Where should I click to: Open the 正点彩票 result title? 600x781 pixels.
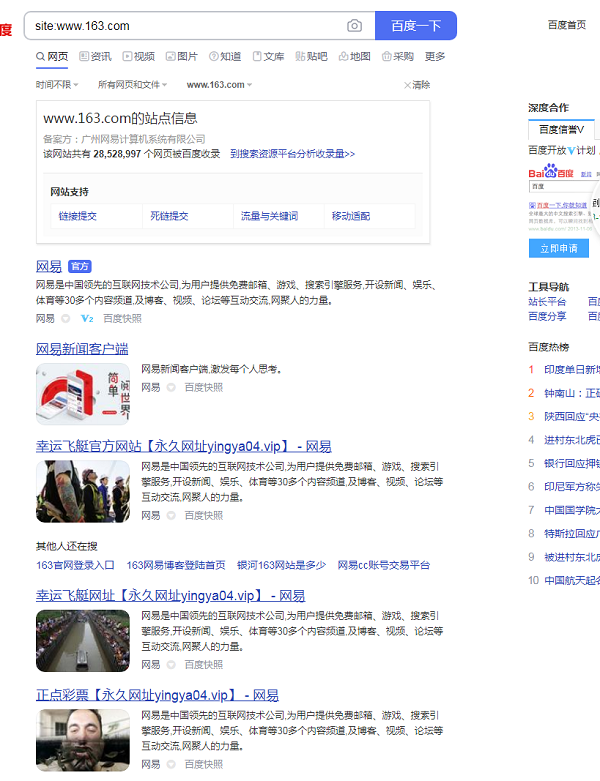pyautogui.click(x=157, y=695)
